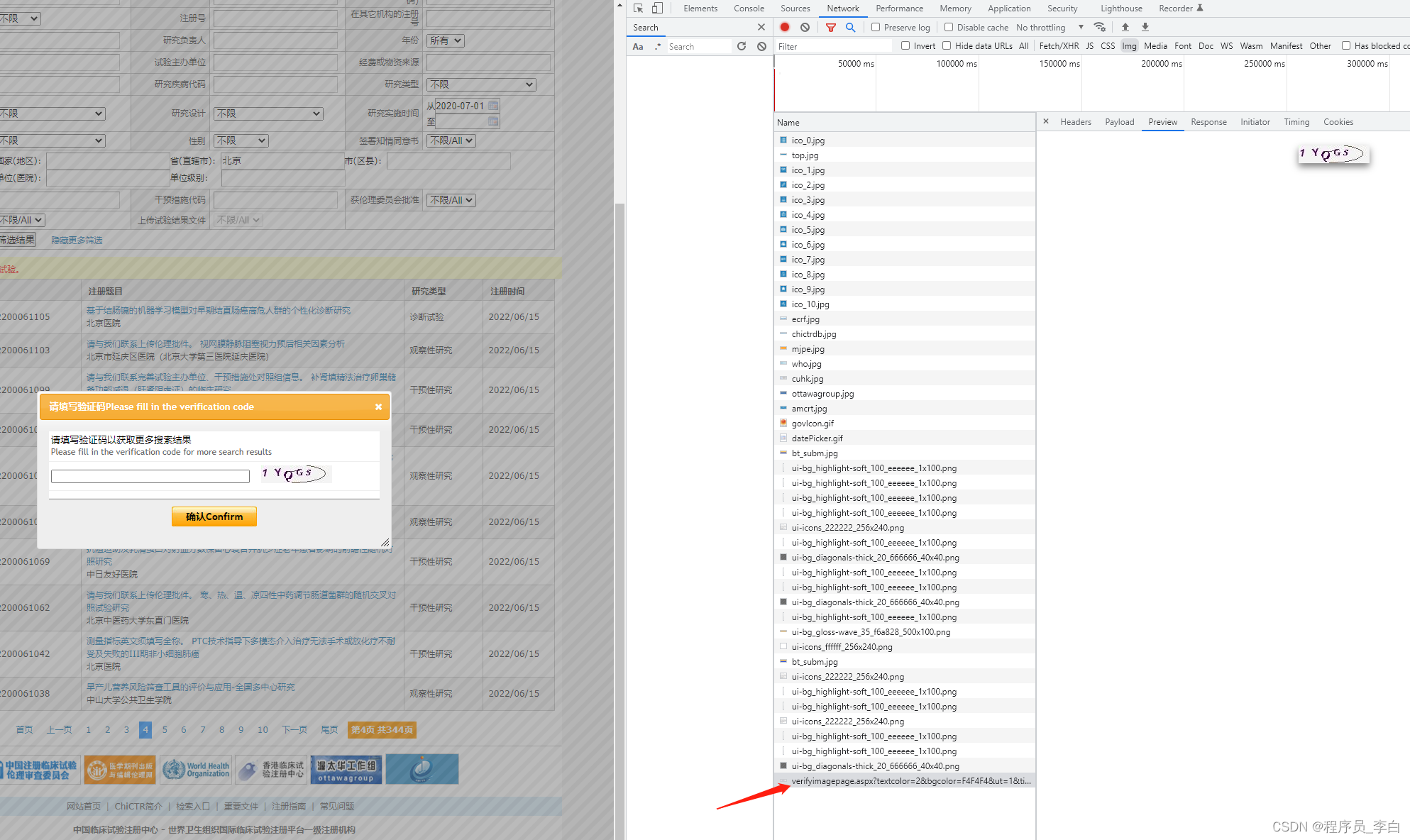Switch to the Console tab
Screen dimensions: 1410x840
749,9
